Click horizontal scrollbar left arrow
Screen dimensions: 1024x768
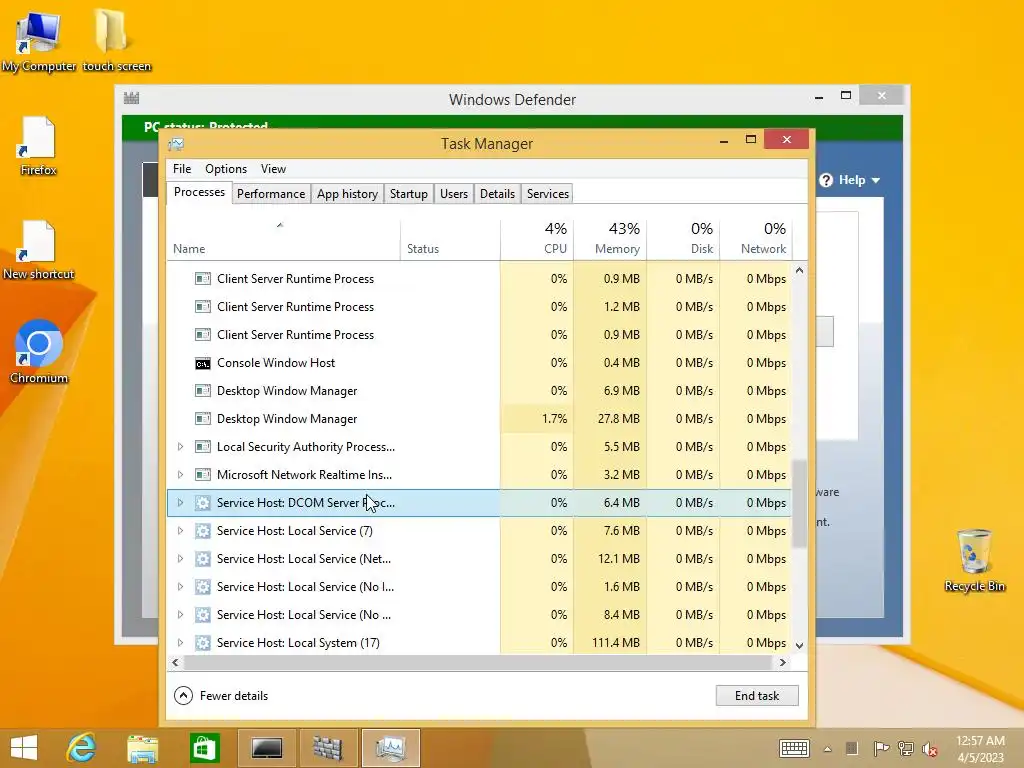pos(175,662)
